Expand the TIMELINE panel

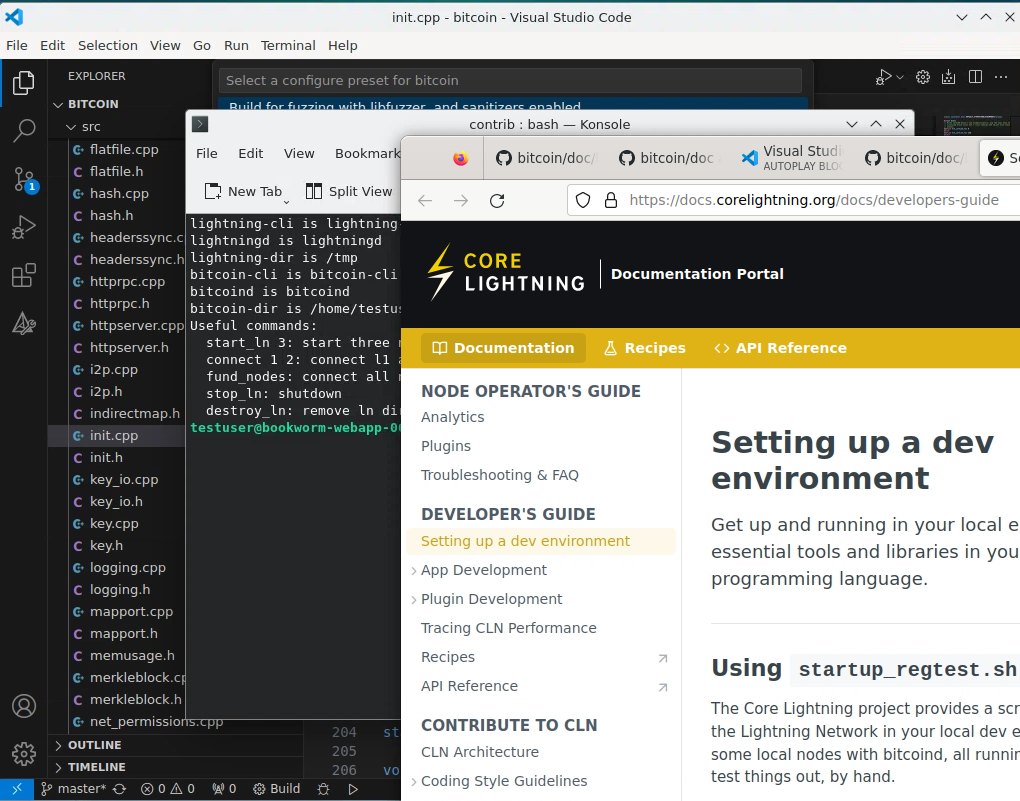tap(96, 767)
